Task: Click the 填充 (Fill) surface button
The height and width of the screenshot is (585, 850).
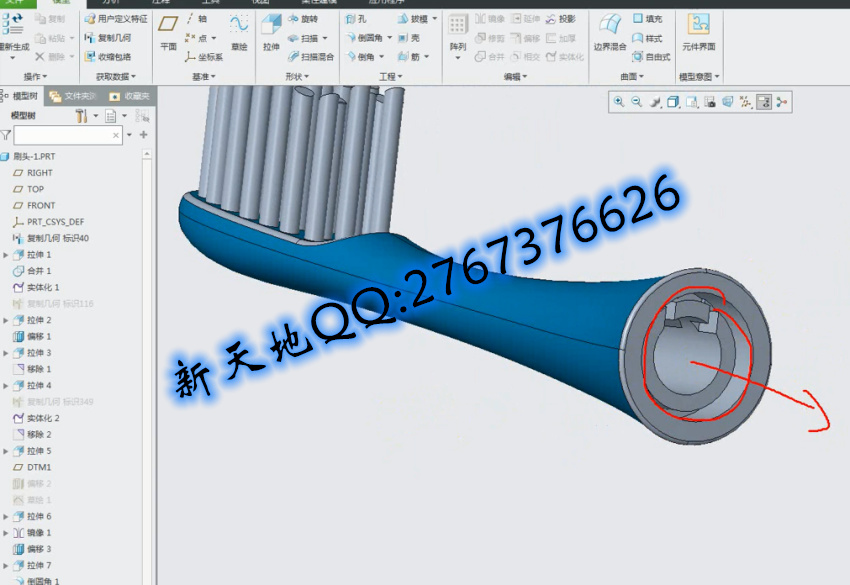Action: 647,19
